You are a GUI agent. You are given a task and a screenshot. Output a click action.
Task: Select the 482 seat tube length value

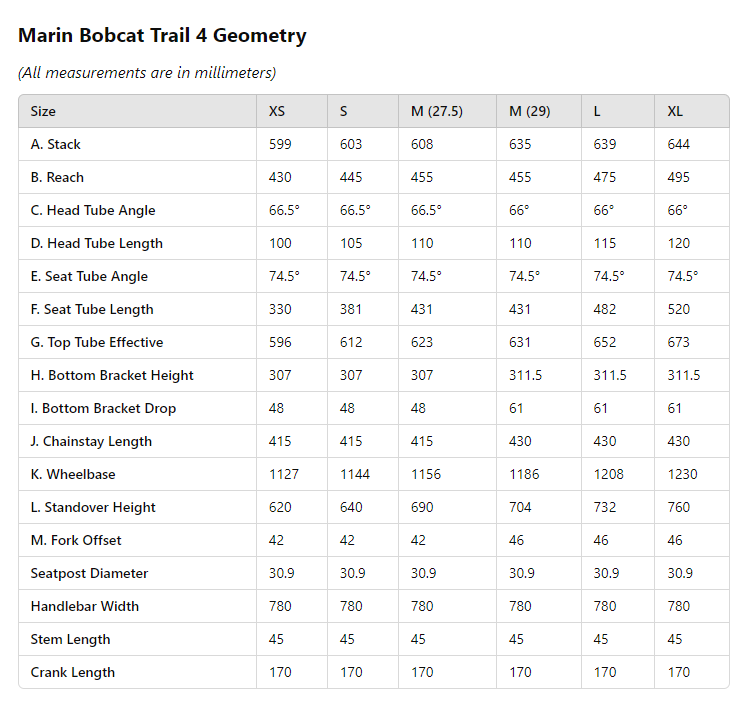[606, 309]
